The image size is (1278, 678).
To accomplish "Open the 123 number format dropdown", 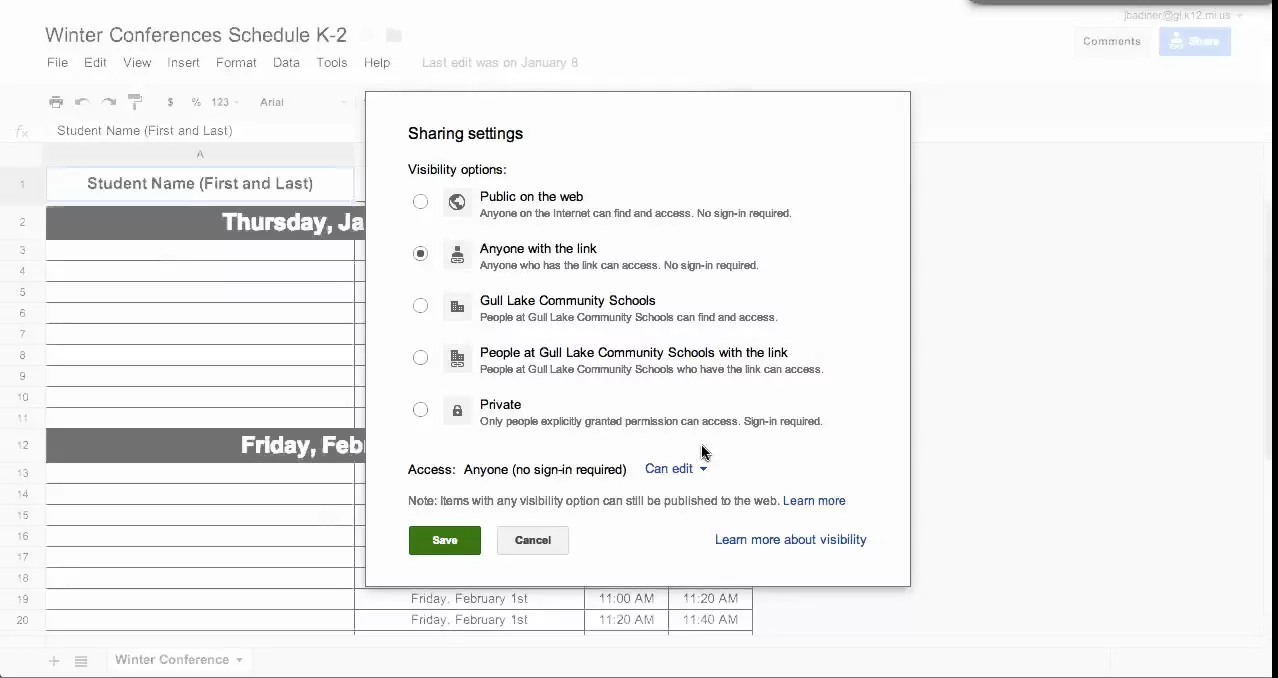I will coord(225,102).
